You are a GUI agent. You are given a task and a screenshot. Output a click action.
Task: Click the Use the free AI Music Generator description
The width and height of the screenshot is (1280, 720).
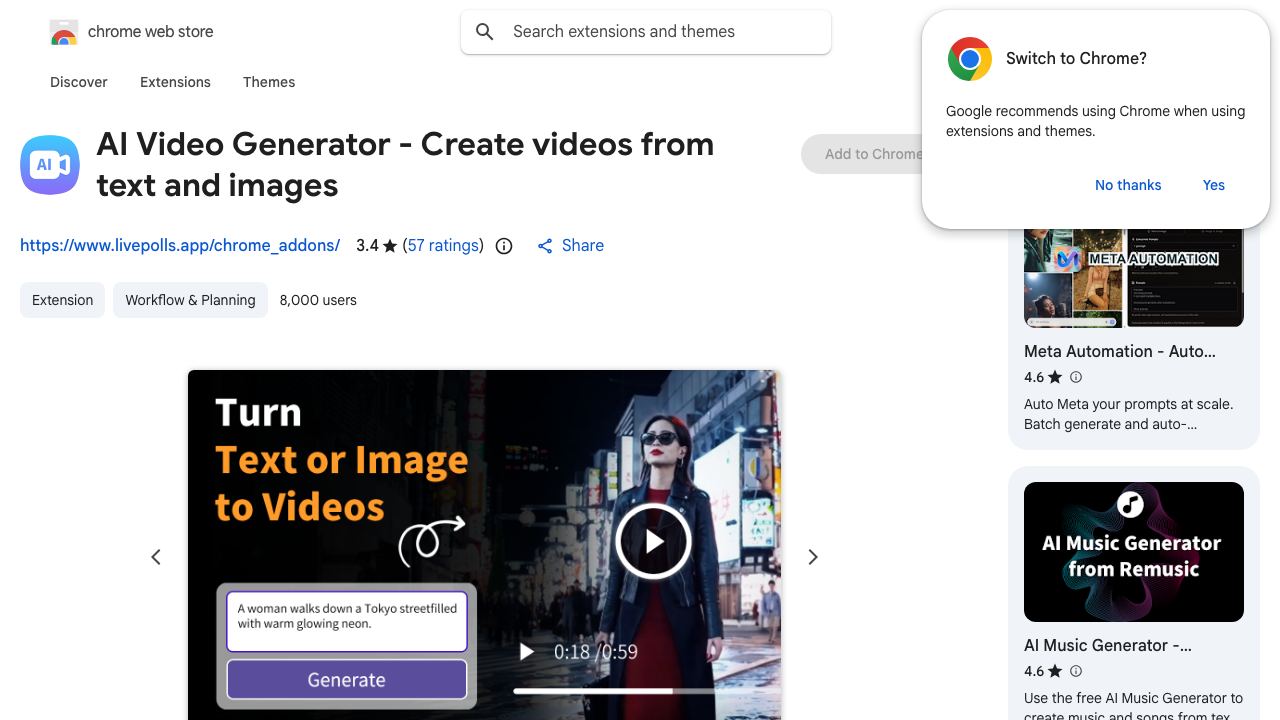(1134, 706)
